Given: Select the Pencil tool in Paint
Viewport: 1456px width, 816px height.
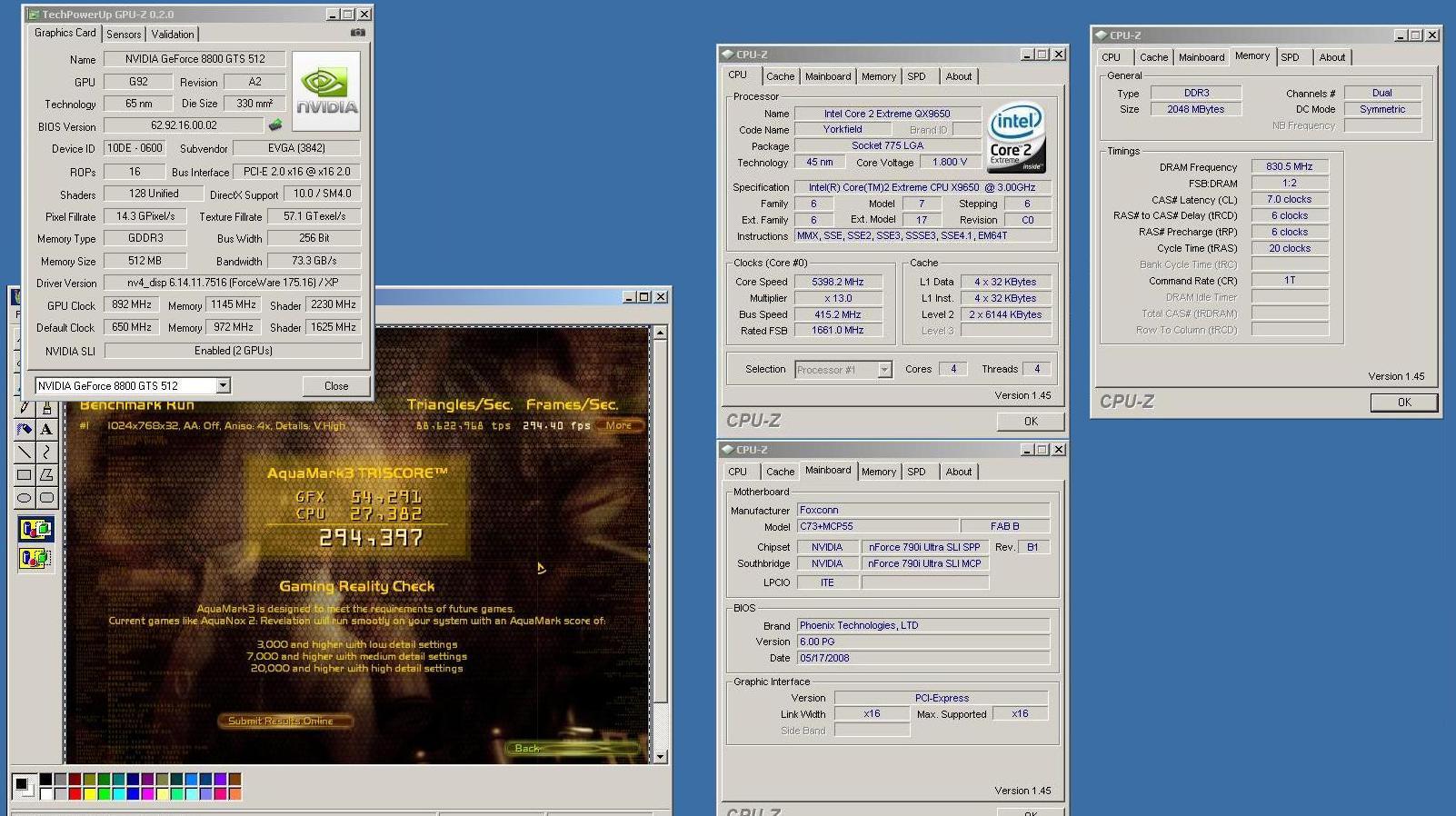Looking at the screenshot, I should [25, 408].
